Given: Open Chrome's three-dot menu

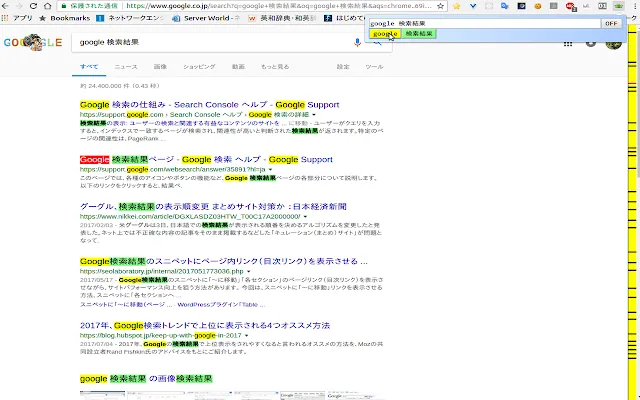Looking at the screenshot, I should pyautogui.click(x=635, y=6).
